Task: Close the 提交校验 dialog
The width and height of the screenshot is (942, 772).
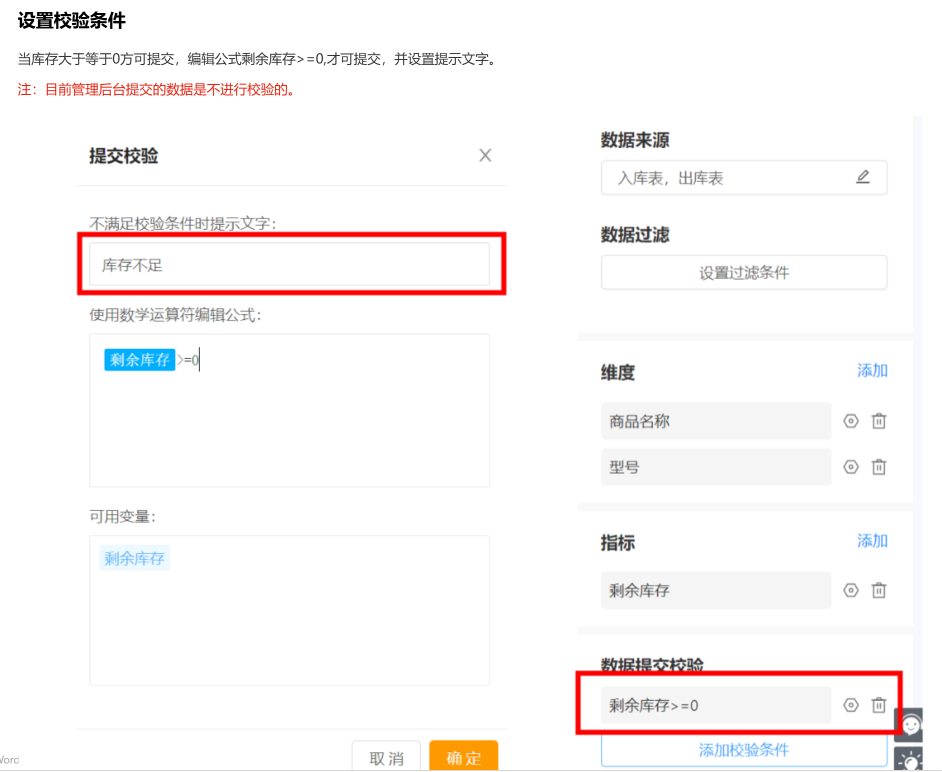Action: click(485, 156)
